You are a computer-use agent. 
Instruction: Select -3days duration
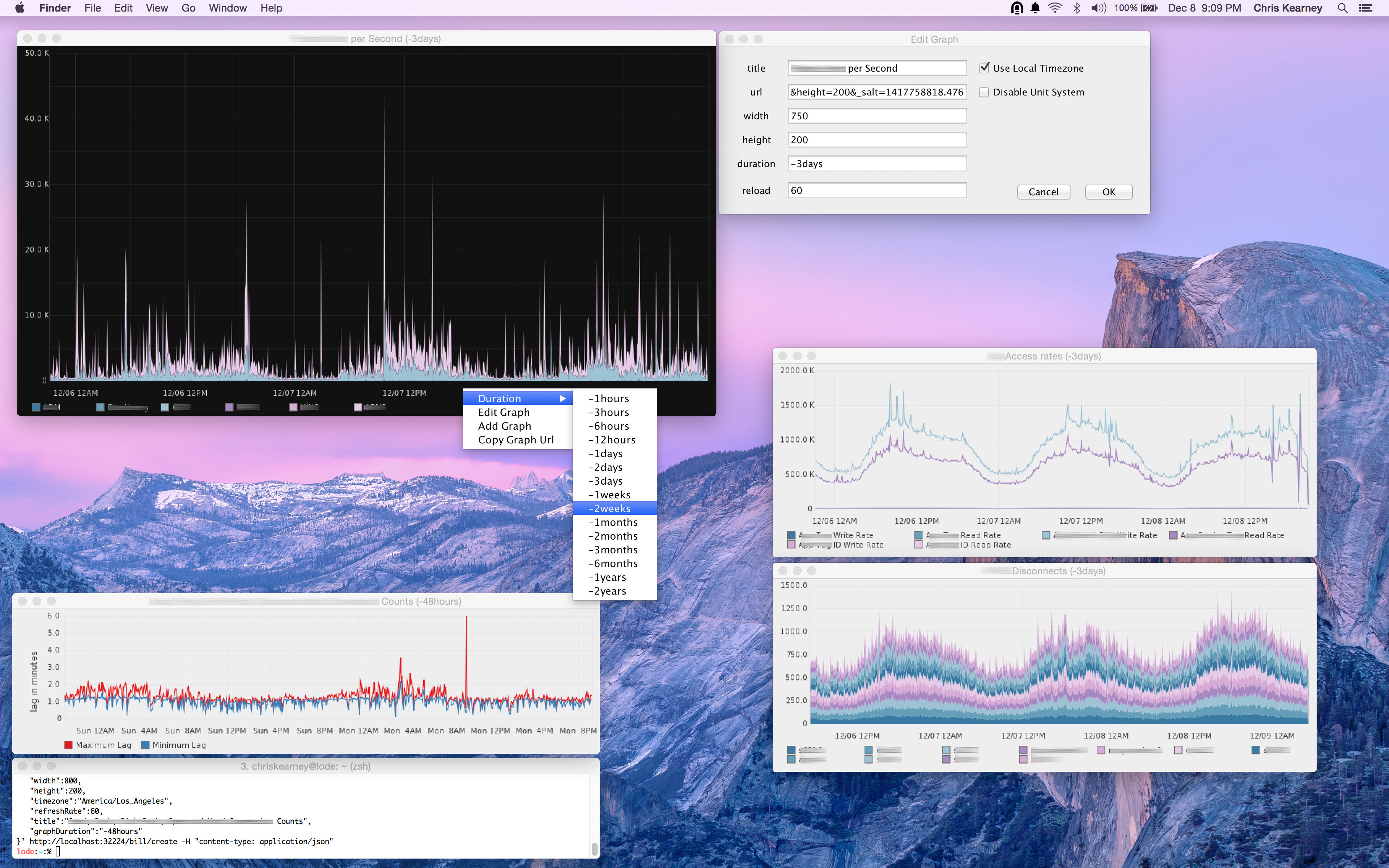[x=615, y=481]
